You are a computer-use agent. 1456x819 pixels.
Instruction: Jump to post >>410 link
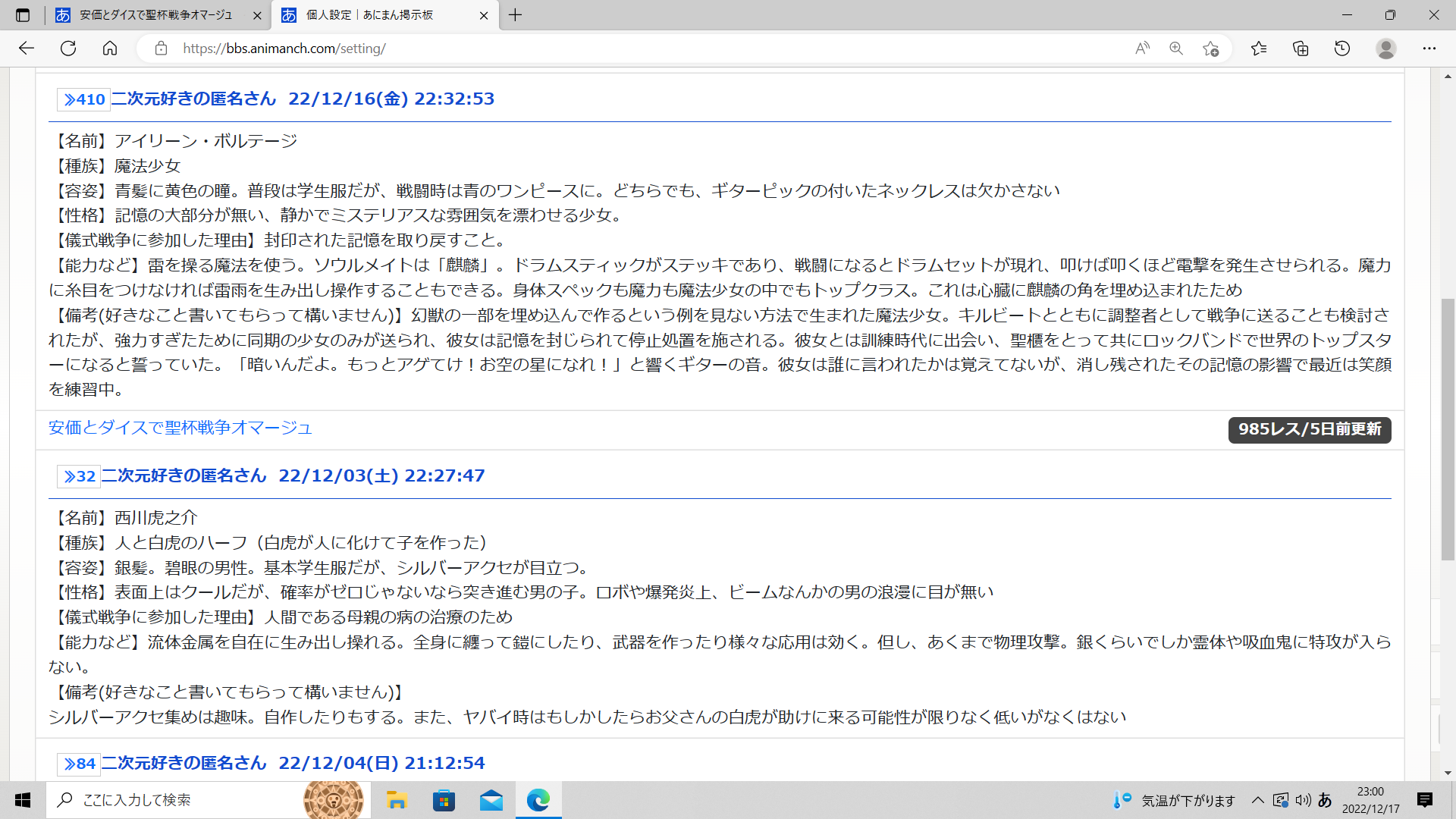click(84, 99)
